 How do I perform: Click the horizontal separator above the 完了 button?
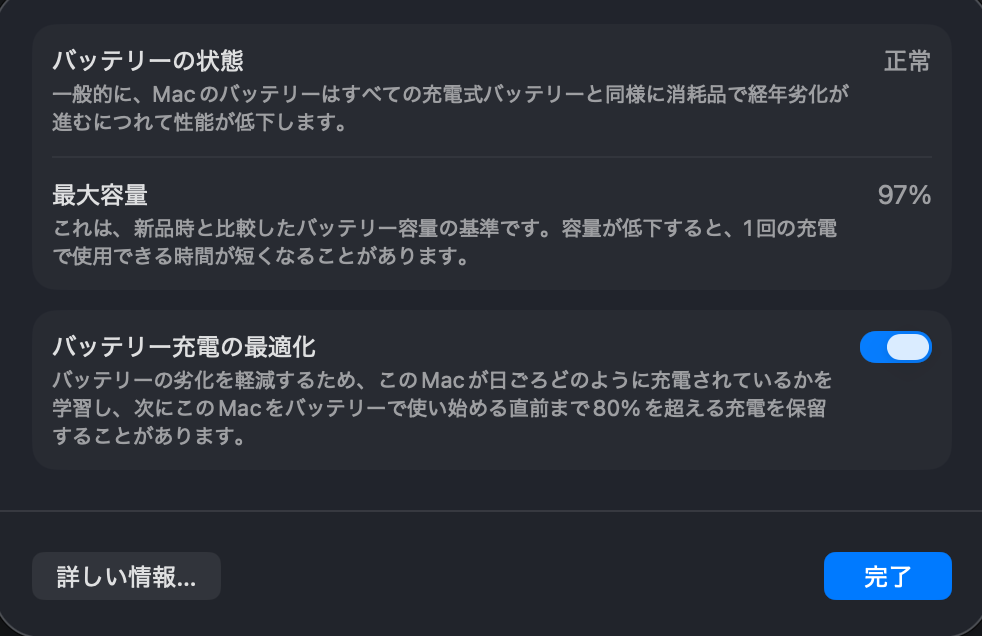pyautogui.click(x=491, y=511)
